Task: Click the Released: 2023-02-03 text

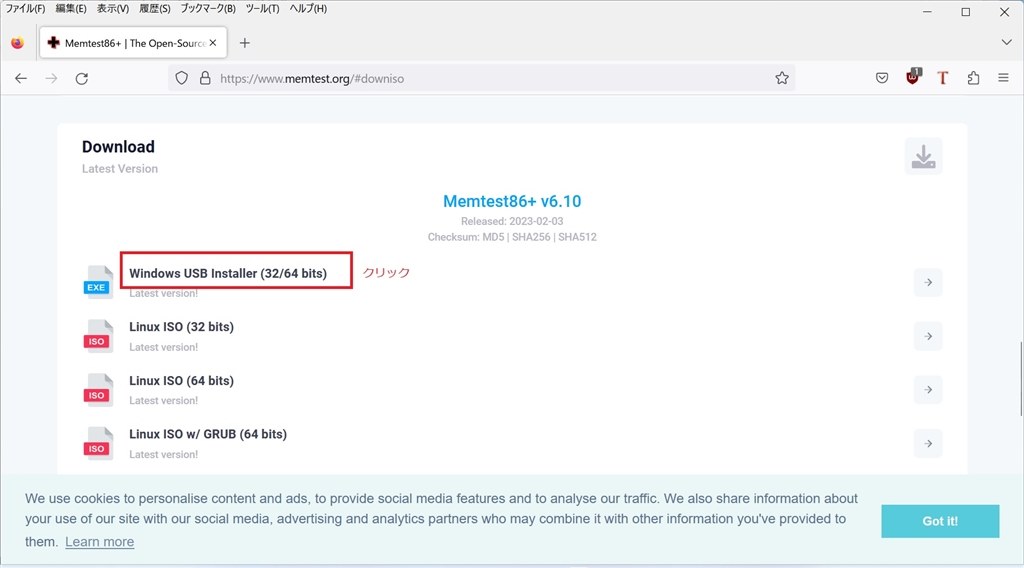Action: click(512, 221)
